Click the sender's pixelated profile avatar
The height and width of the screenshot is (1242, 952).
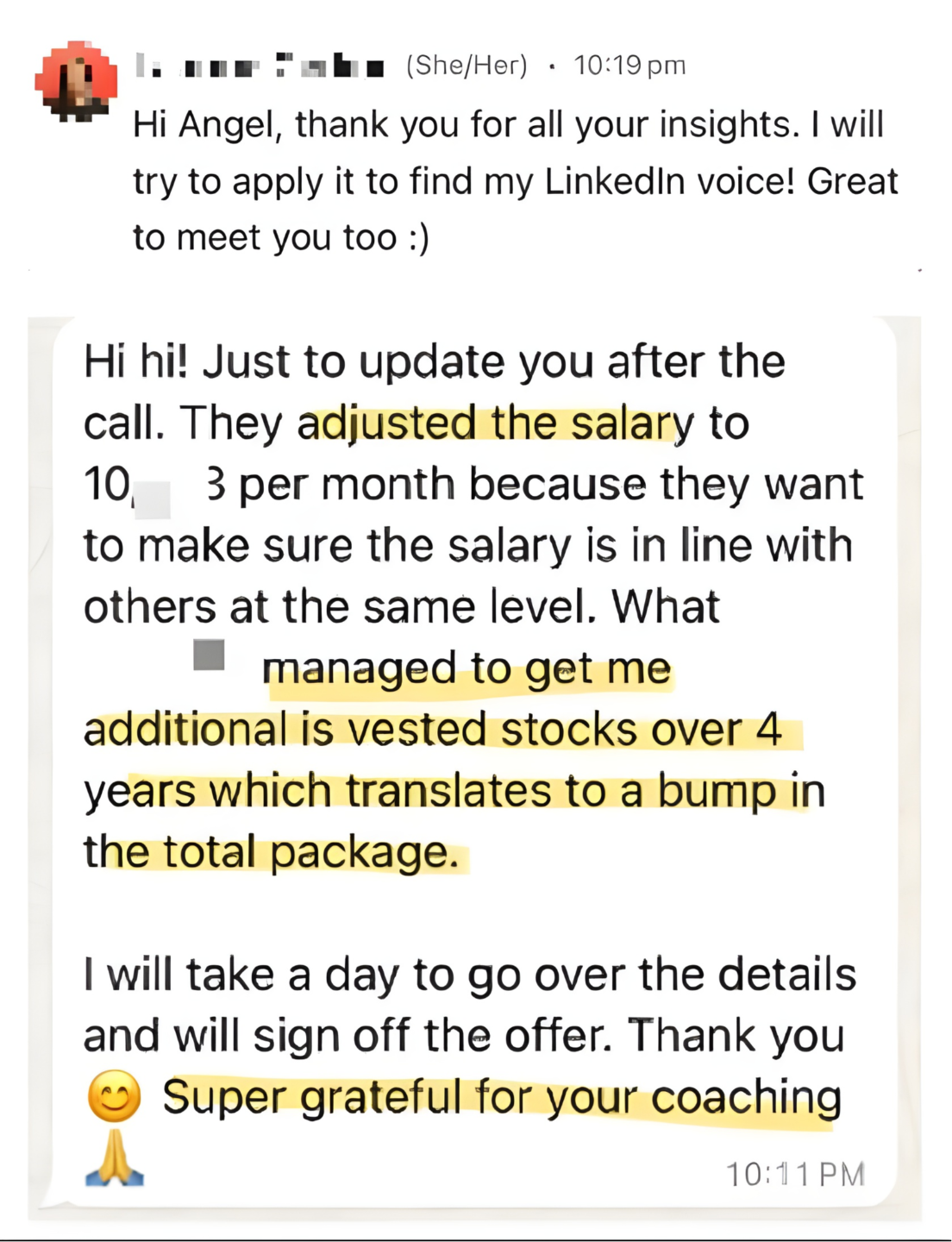tap(76, 80)
